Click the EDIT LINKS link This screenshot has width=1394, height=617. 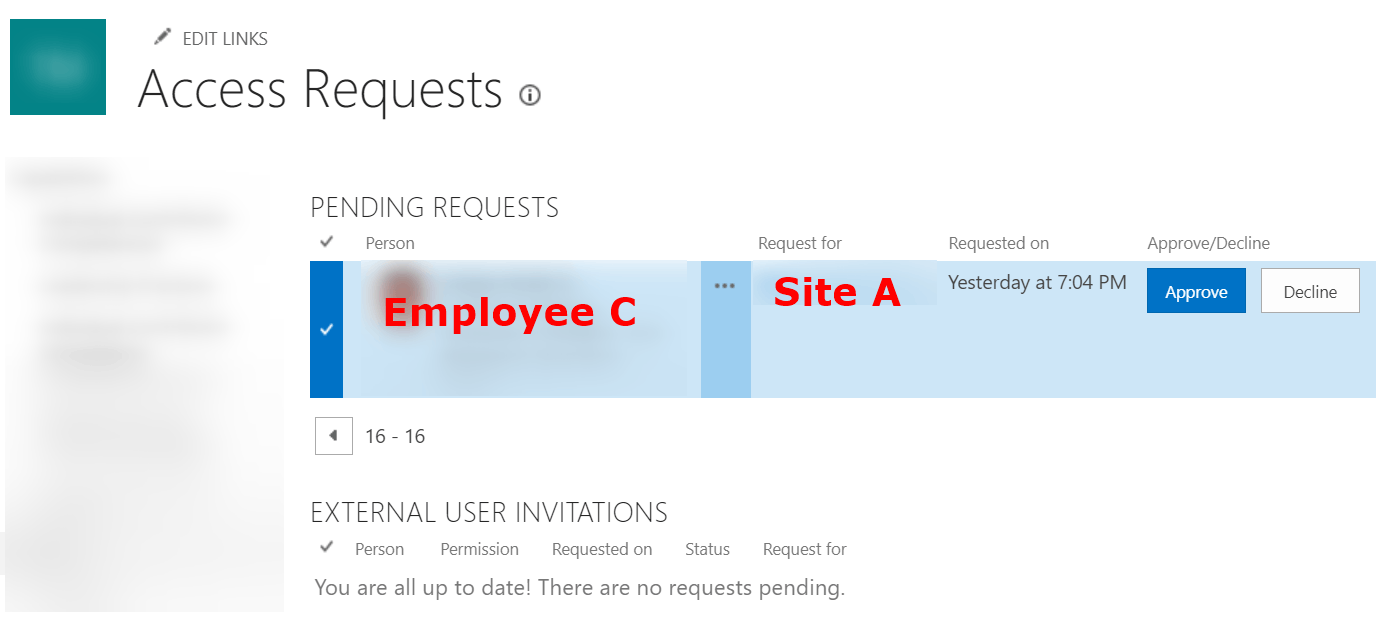coord(225,39)
